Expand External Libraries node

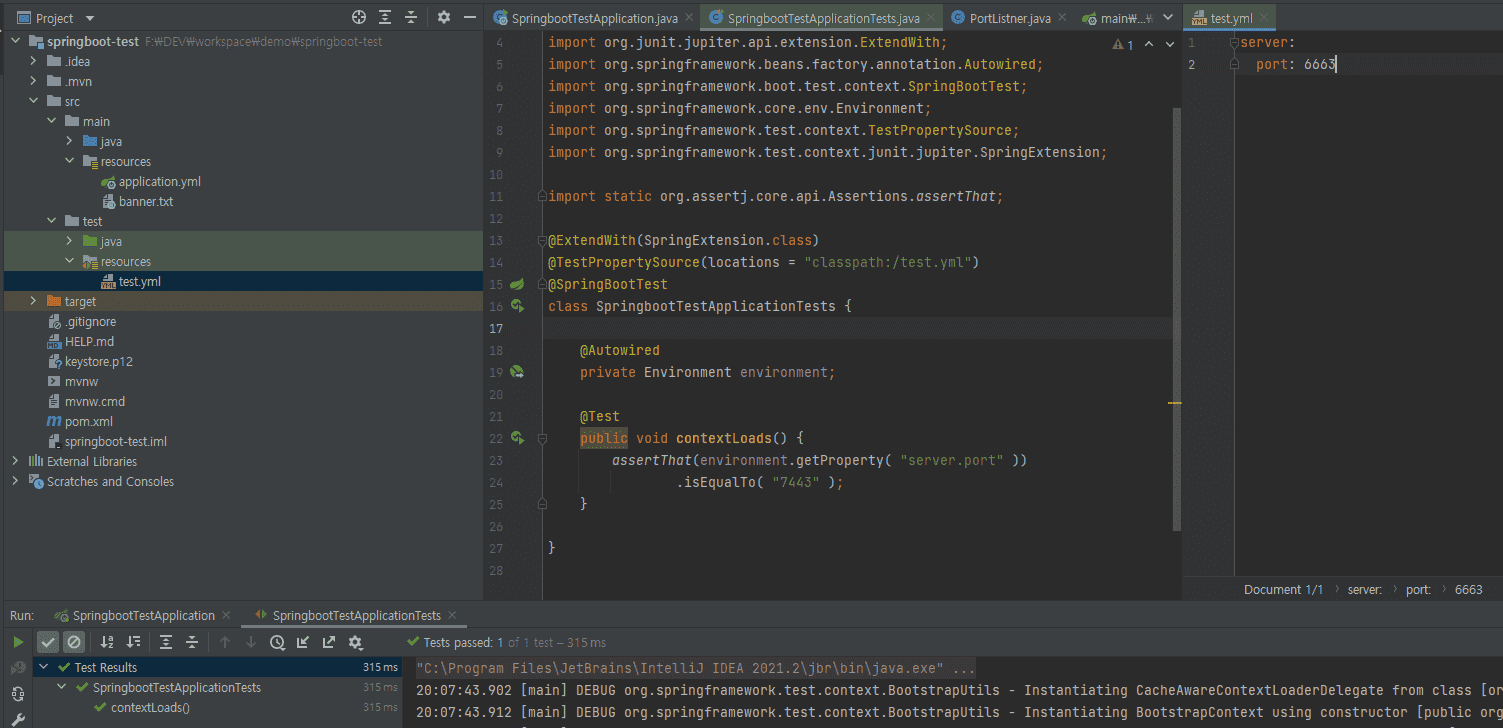(15, 462)
